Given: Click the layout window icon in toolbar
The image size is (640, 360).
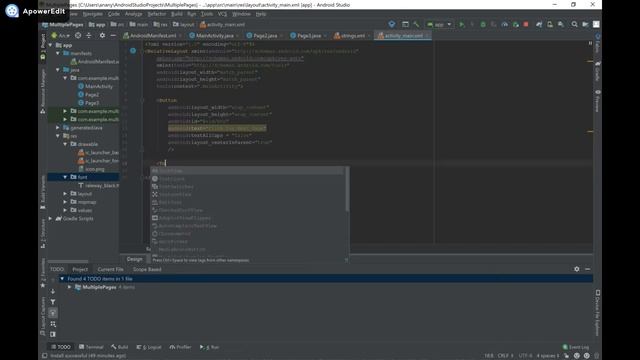Looking at the screenshot, I should 405,24.
